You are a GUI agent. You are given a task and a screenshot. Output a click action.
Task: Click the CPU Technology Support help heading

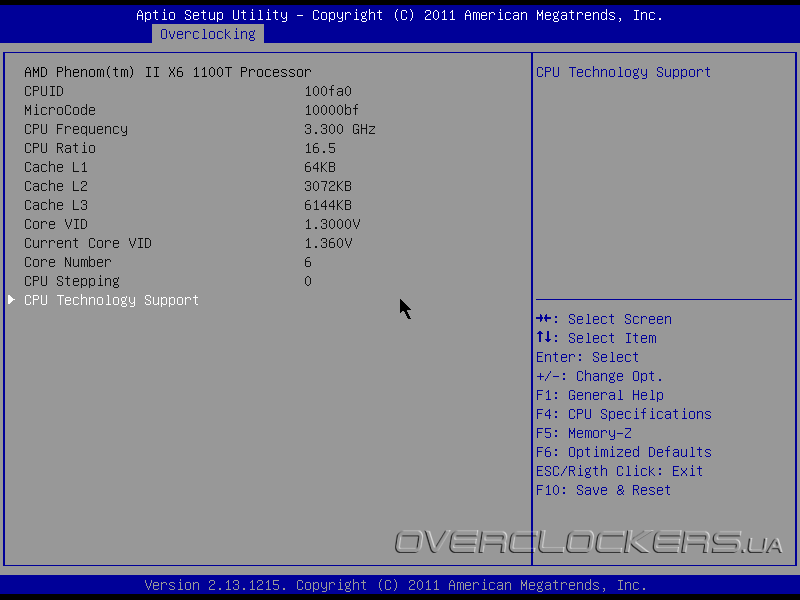tap(623, 72)
